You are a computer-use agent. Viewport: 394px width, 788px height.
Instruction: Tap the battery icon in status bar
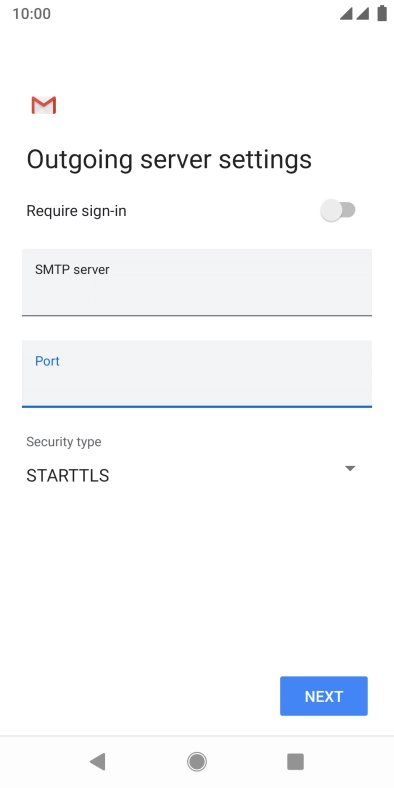click(x=382, y=14)
